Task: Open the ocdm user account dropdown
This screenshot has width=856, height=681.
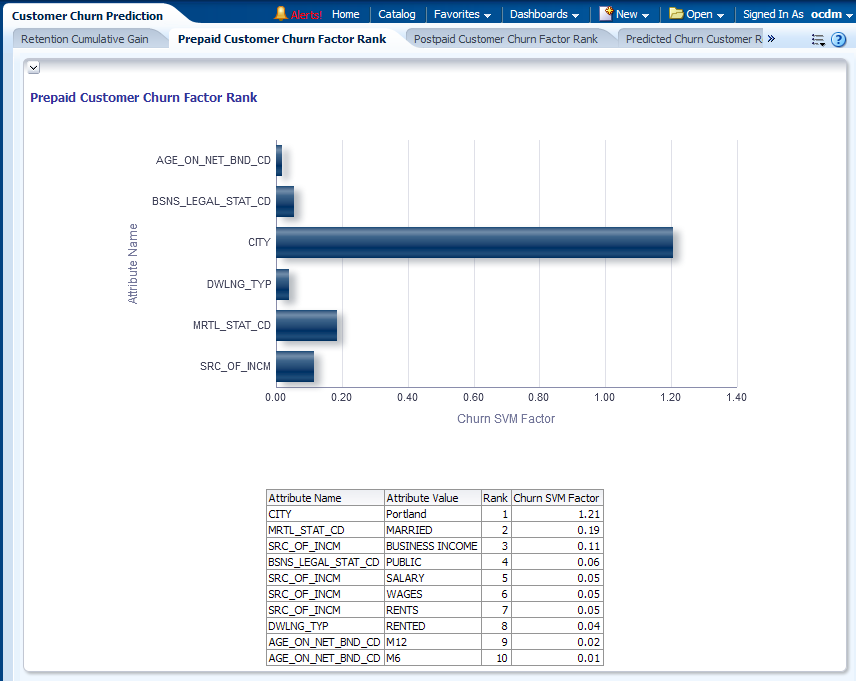Action: 831,14
